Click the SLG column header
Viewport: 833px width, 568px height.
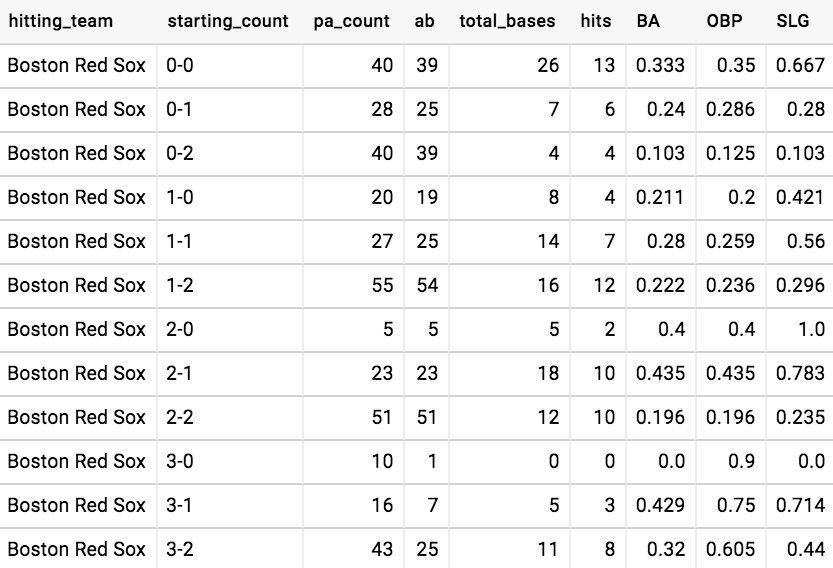coord(793,21)
